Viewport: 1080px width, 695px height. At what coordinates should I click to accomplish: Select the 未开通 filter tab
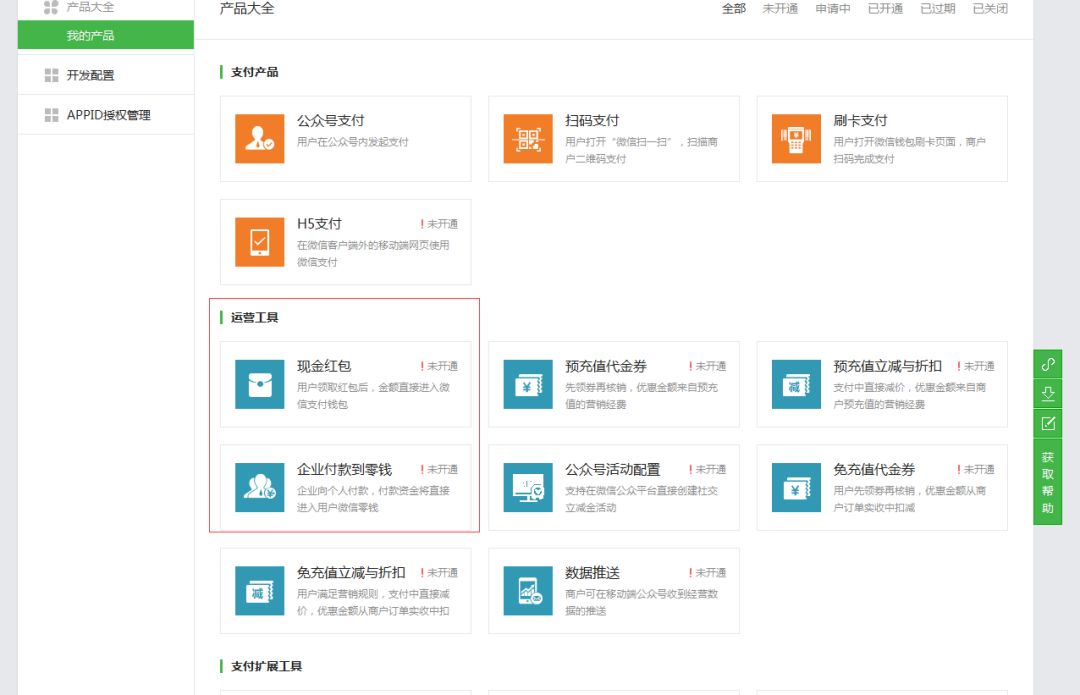[780, 9]
